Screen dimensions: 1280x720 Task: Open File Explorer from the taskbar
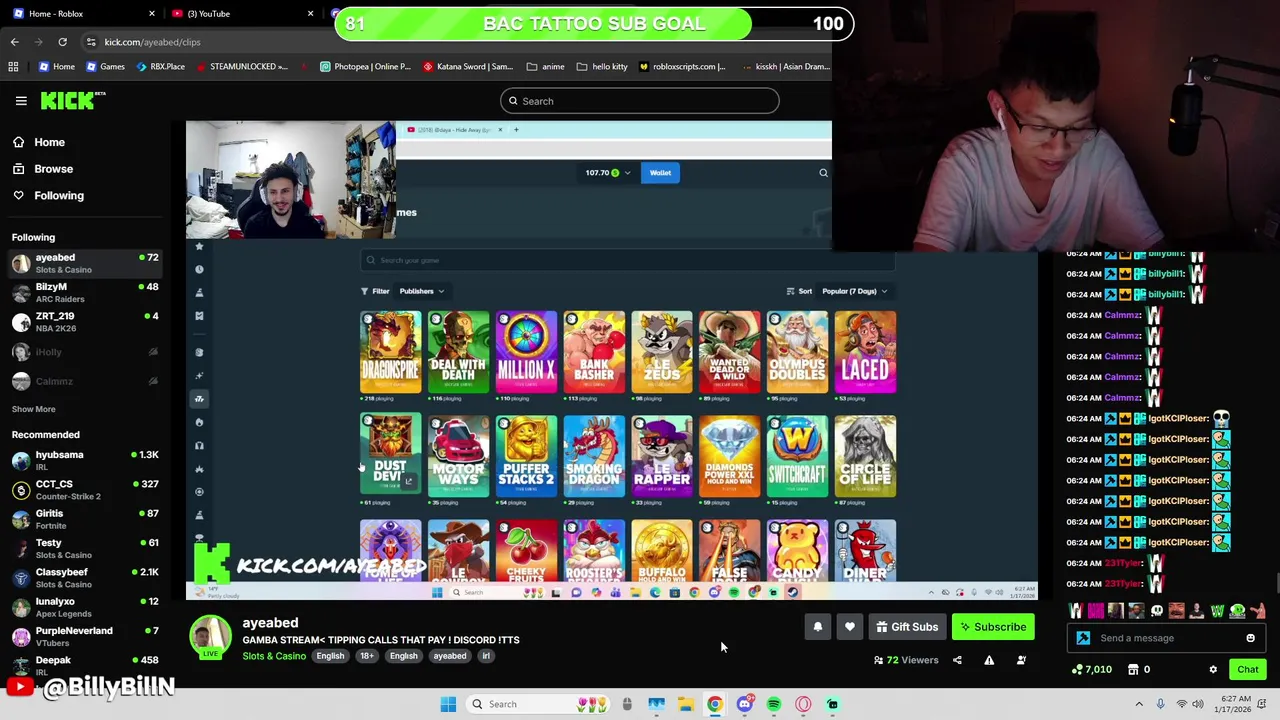click(686, 704)
